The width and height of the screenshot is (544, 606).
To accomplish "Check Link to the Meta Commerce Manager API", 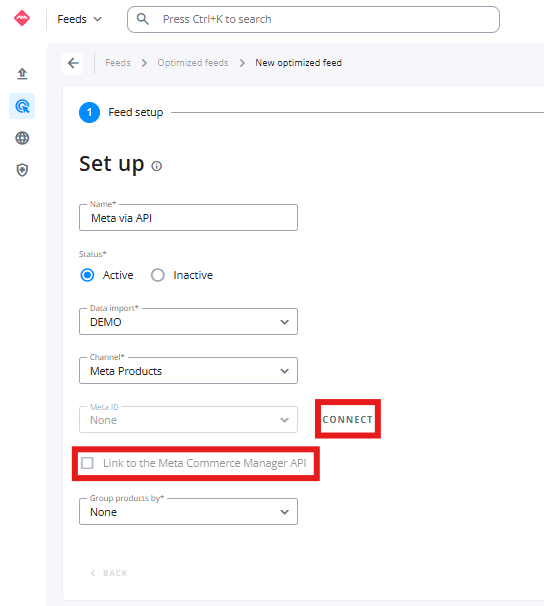I will [x=87, y=463].
